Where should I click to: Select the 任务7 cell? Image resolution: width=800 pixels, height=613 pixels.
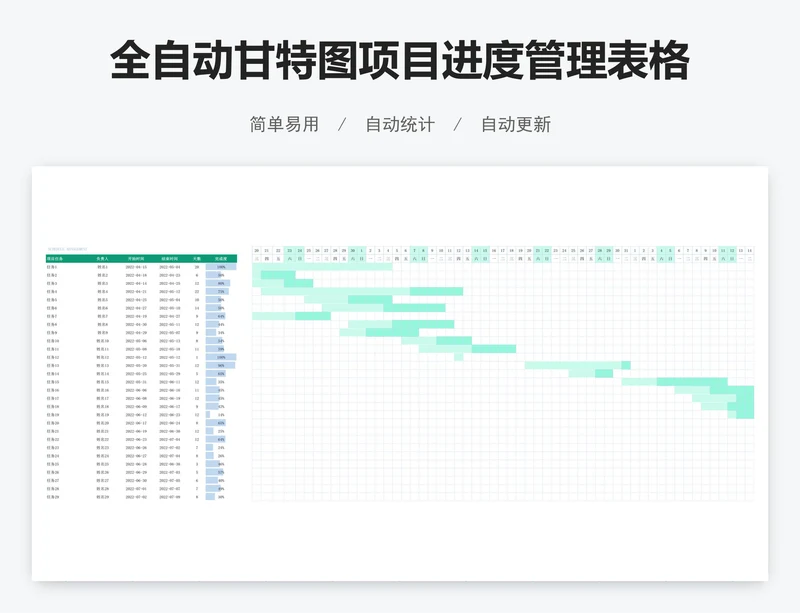(52, 316)
